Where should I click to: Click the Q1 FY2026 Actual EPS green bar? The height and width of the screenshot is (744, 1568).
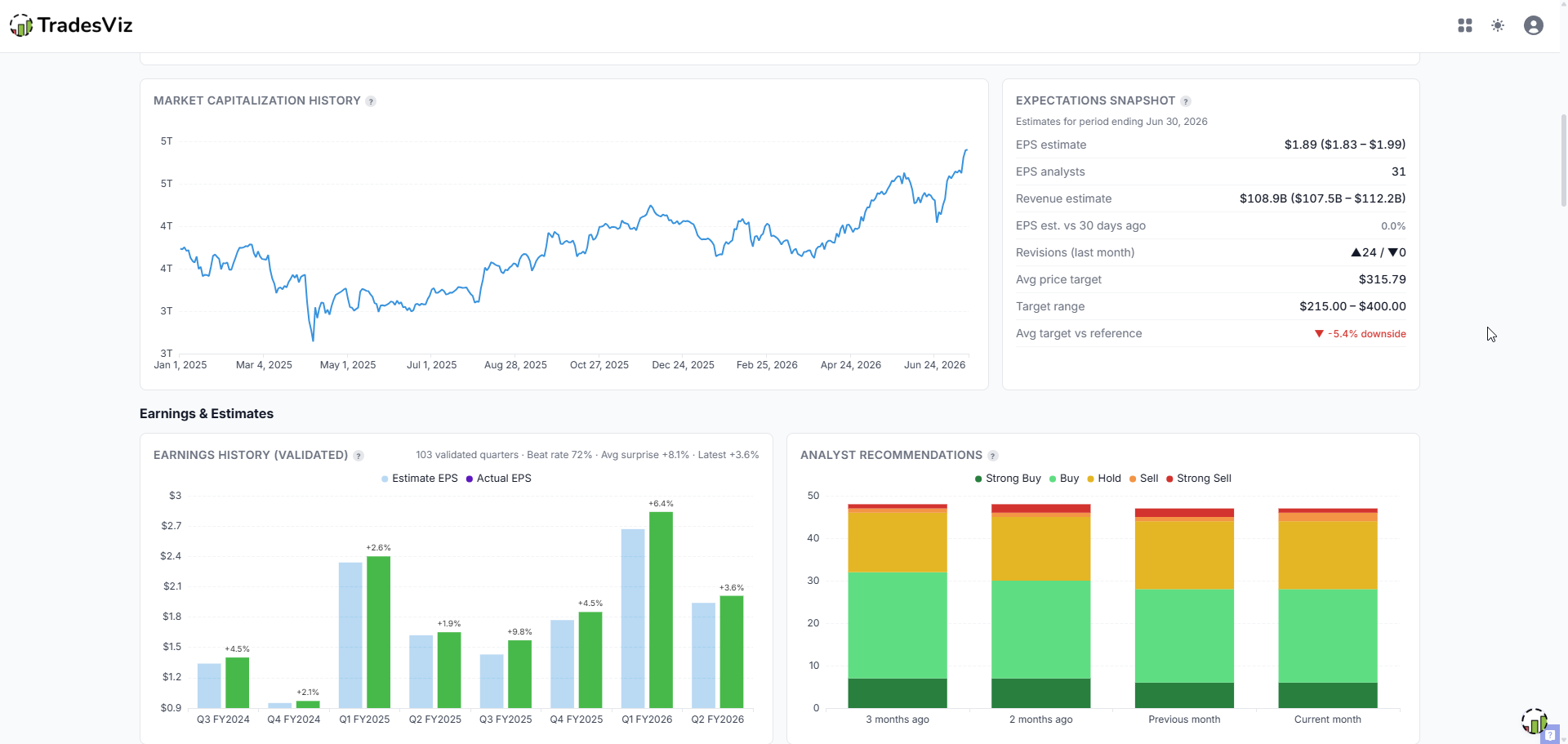pyautogui.click(x=661, y=610)
